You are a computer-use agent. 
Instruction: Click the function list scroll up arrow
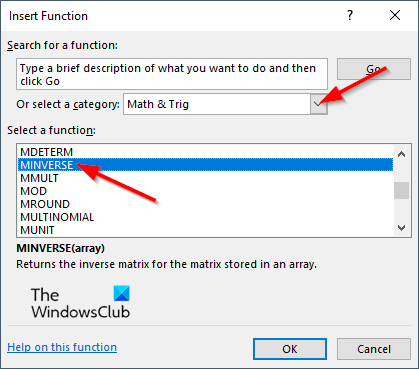point(401,154)
